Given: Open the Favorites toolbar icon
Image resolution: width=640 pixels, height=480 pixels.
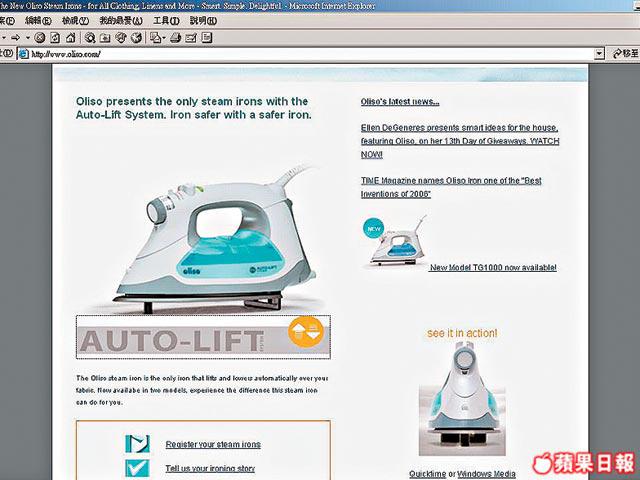Looking at the screenshot, I should click(105, 37).
